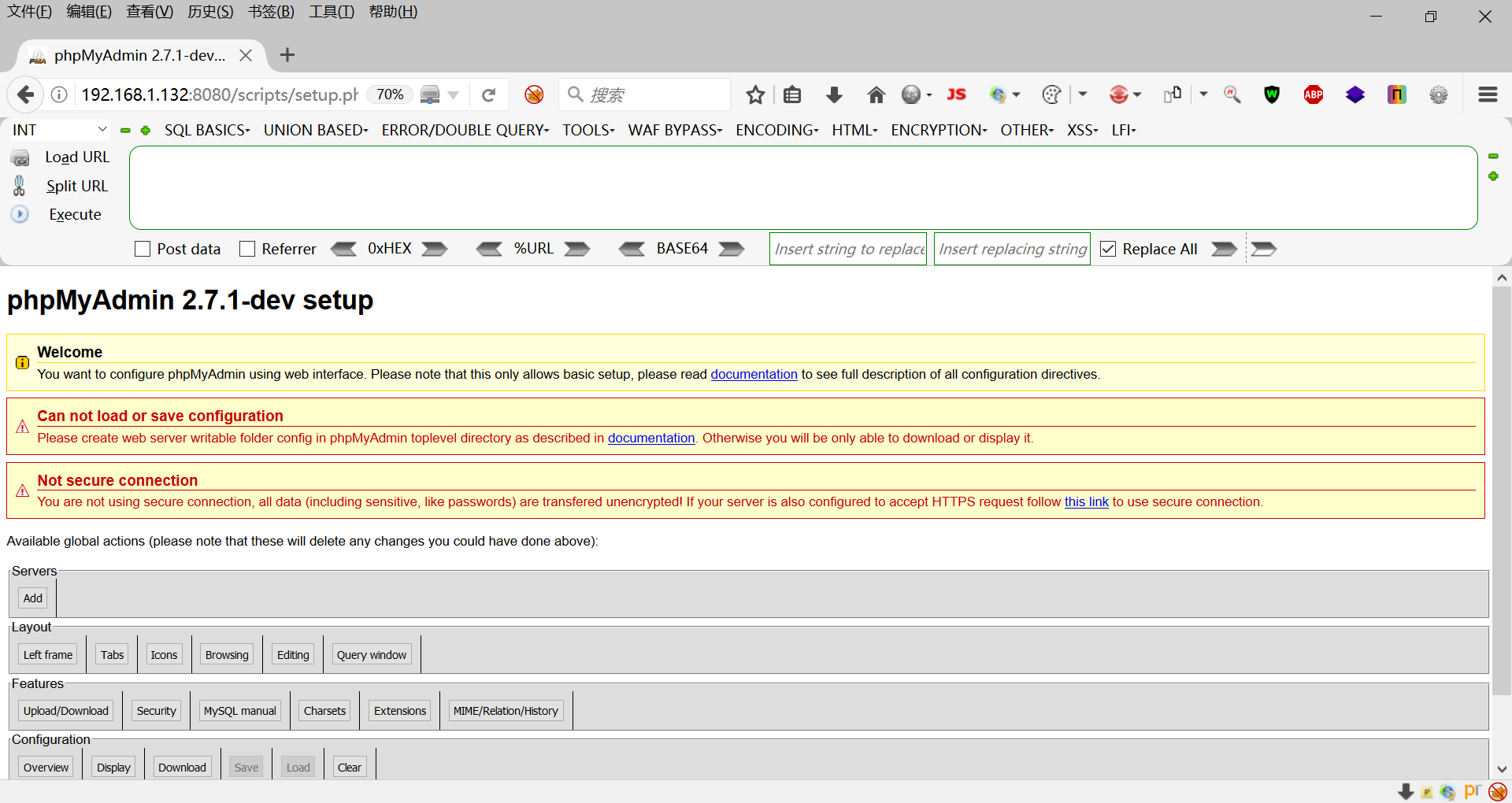Expand the SQL BASICS menu
Screen dimensions: 1512x803
coord(207,130)
